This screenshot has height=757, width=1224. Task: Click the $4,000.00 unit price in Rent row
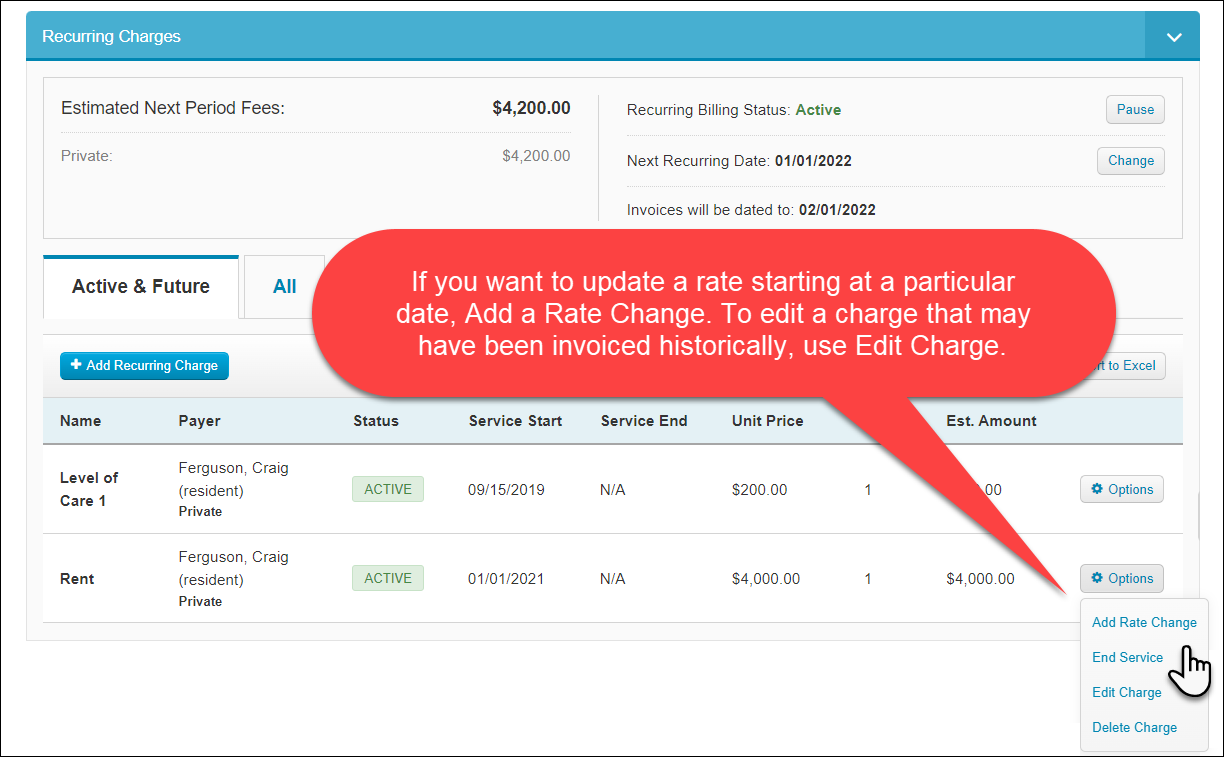766,579
